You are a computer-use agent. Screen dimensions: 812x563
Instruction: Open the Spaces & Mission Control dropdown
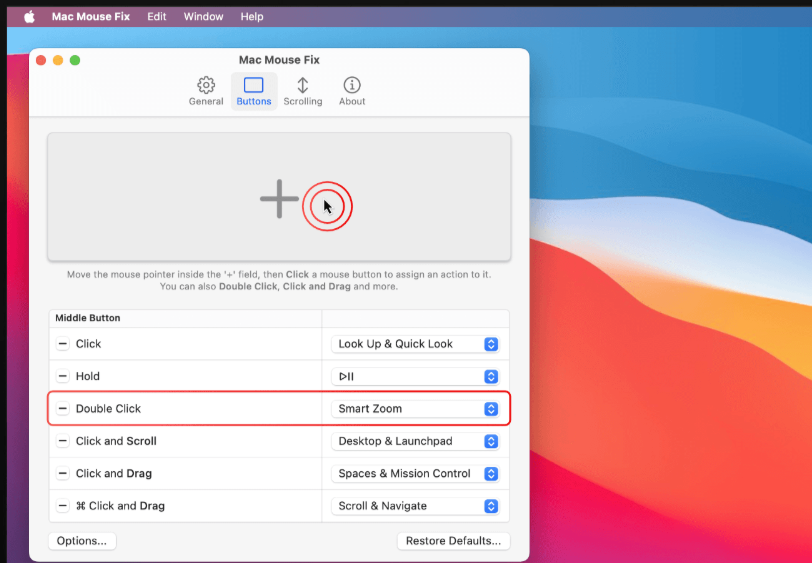(x=415, y=473)
